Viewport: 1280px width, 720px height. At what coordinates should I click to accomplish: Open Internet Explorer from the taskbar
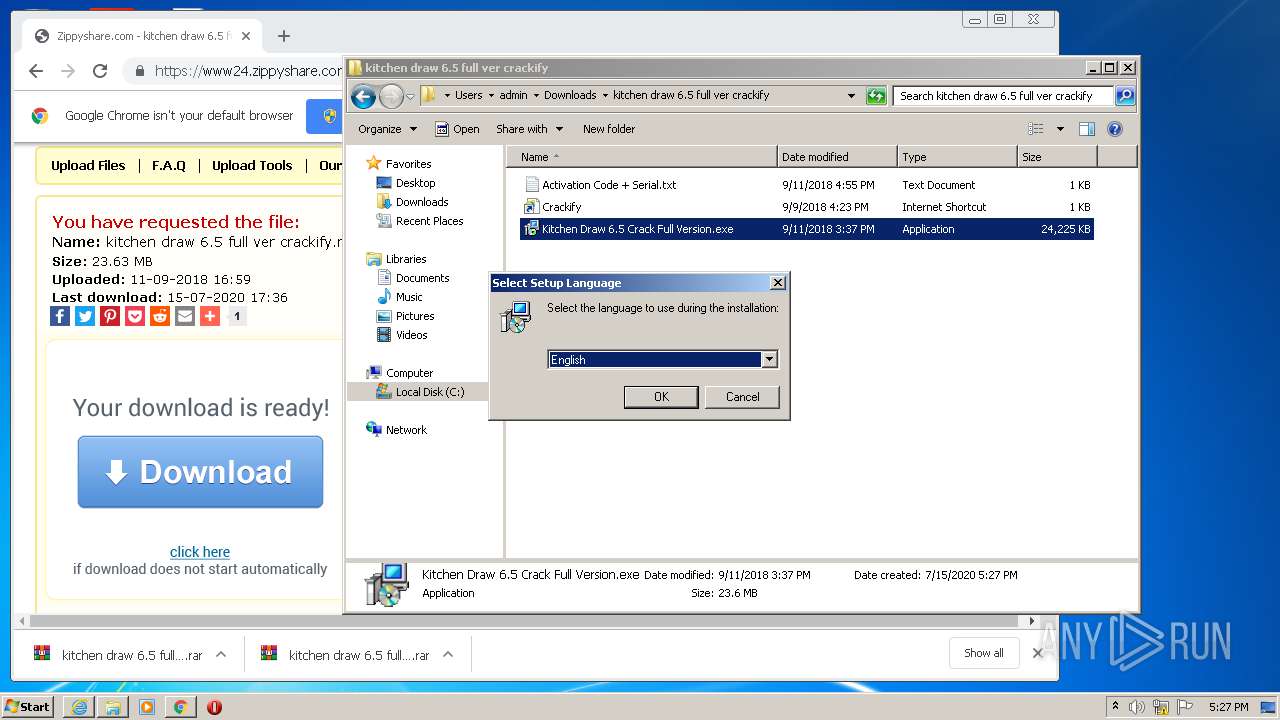coord(79,707)
